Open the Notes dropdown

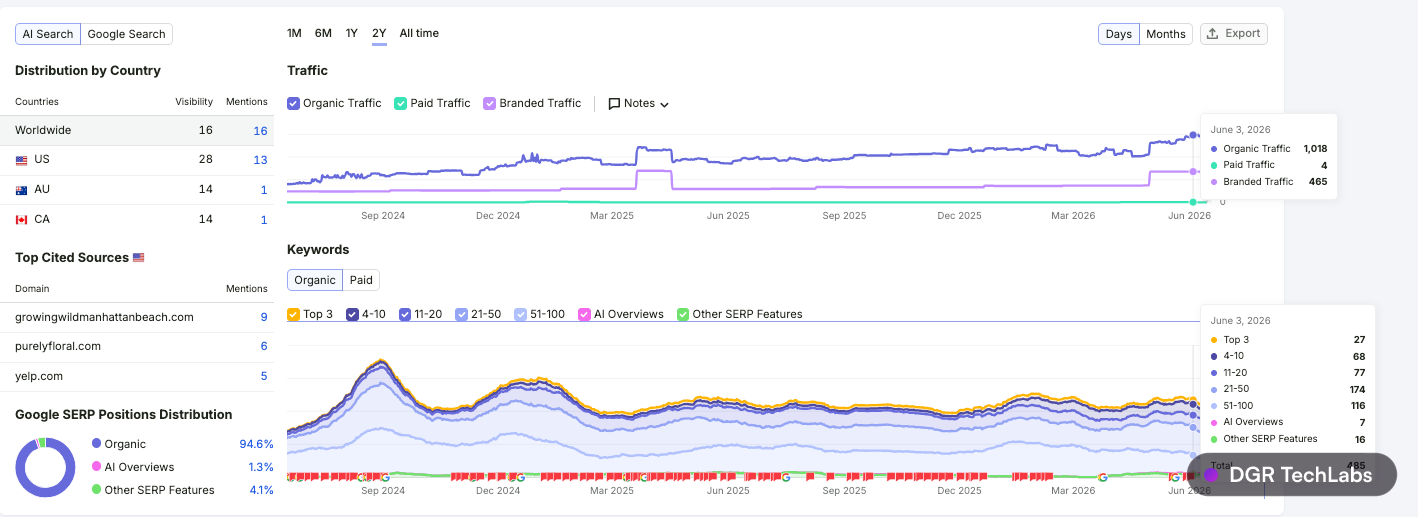[x=638, y=103]
